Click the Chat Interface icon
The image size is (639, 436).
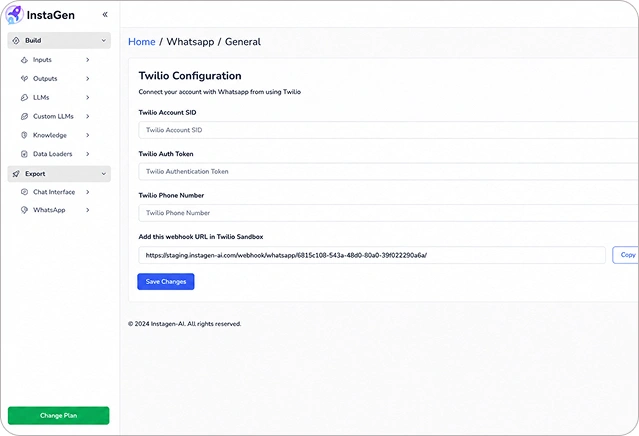(x=24, y=192)
